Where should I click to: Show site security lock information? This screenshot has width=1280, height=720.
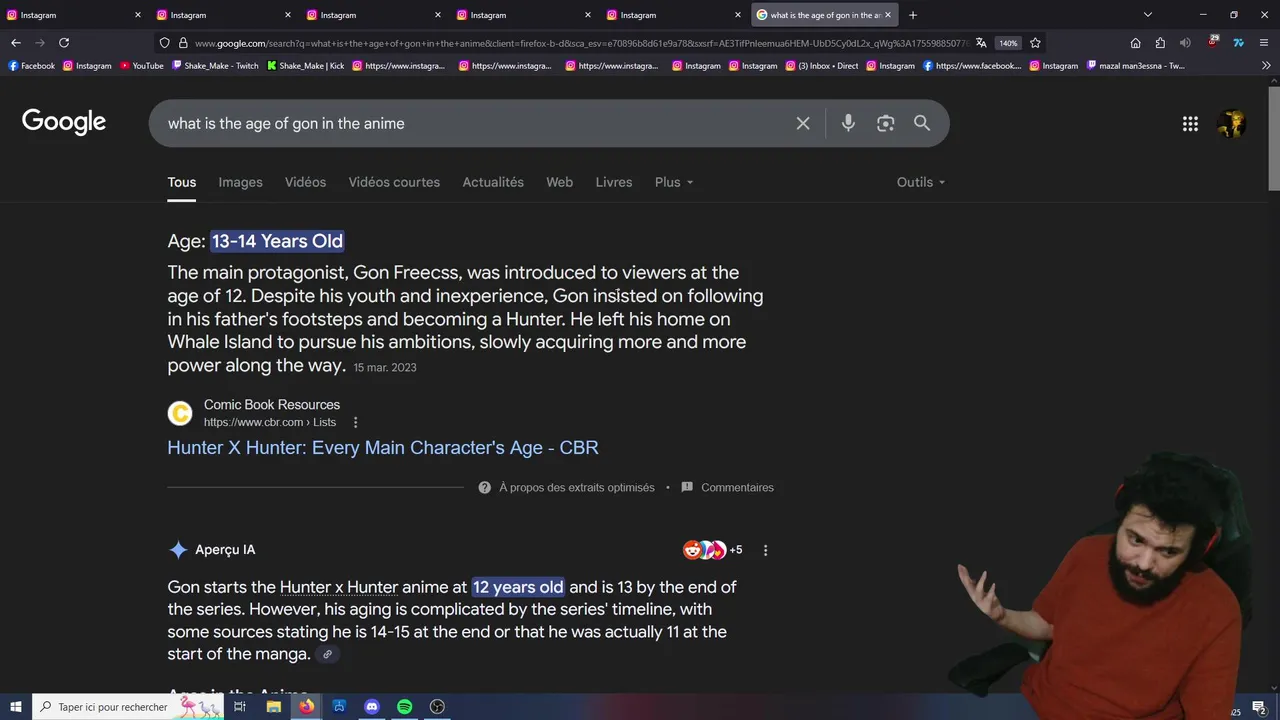point(183,43)
